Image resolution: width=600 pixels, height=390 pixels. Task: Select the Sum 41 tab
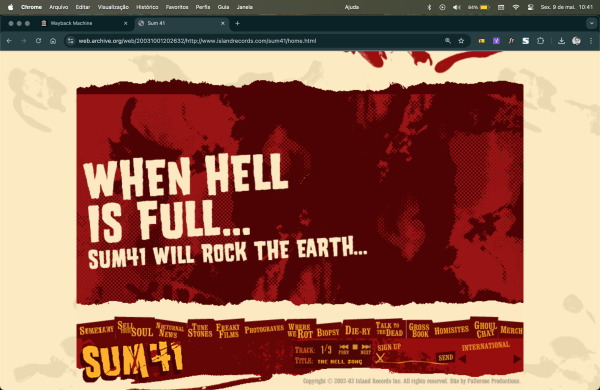[x=182, y=23]
